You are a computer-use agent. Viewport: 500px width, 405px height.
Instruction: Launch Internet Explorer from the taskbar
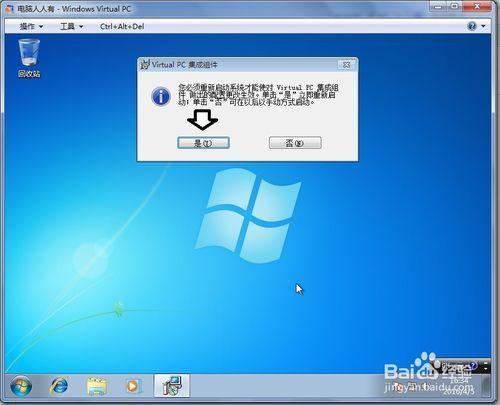tap(59, 386)
